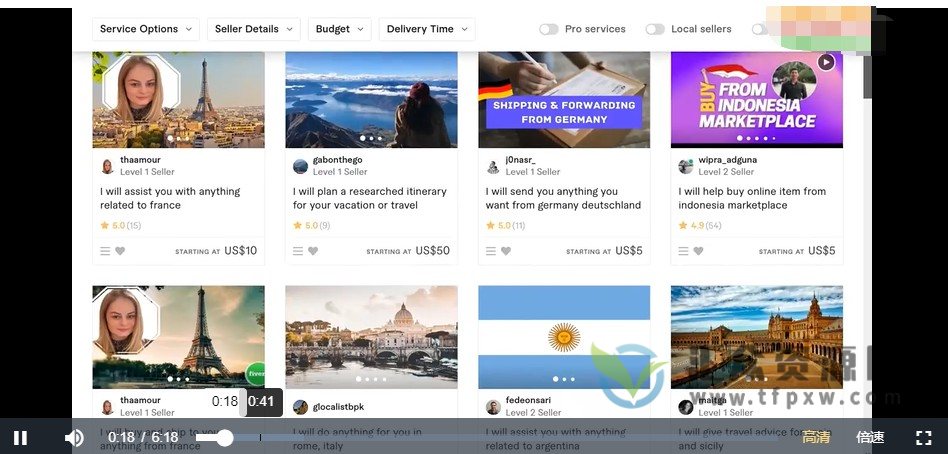Open list icon on wipra_adguna gig

[x=683, y=251]
